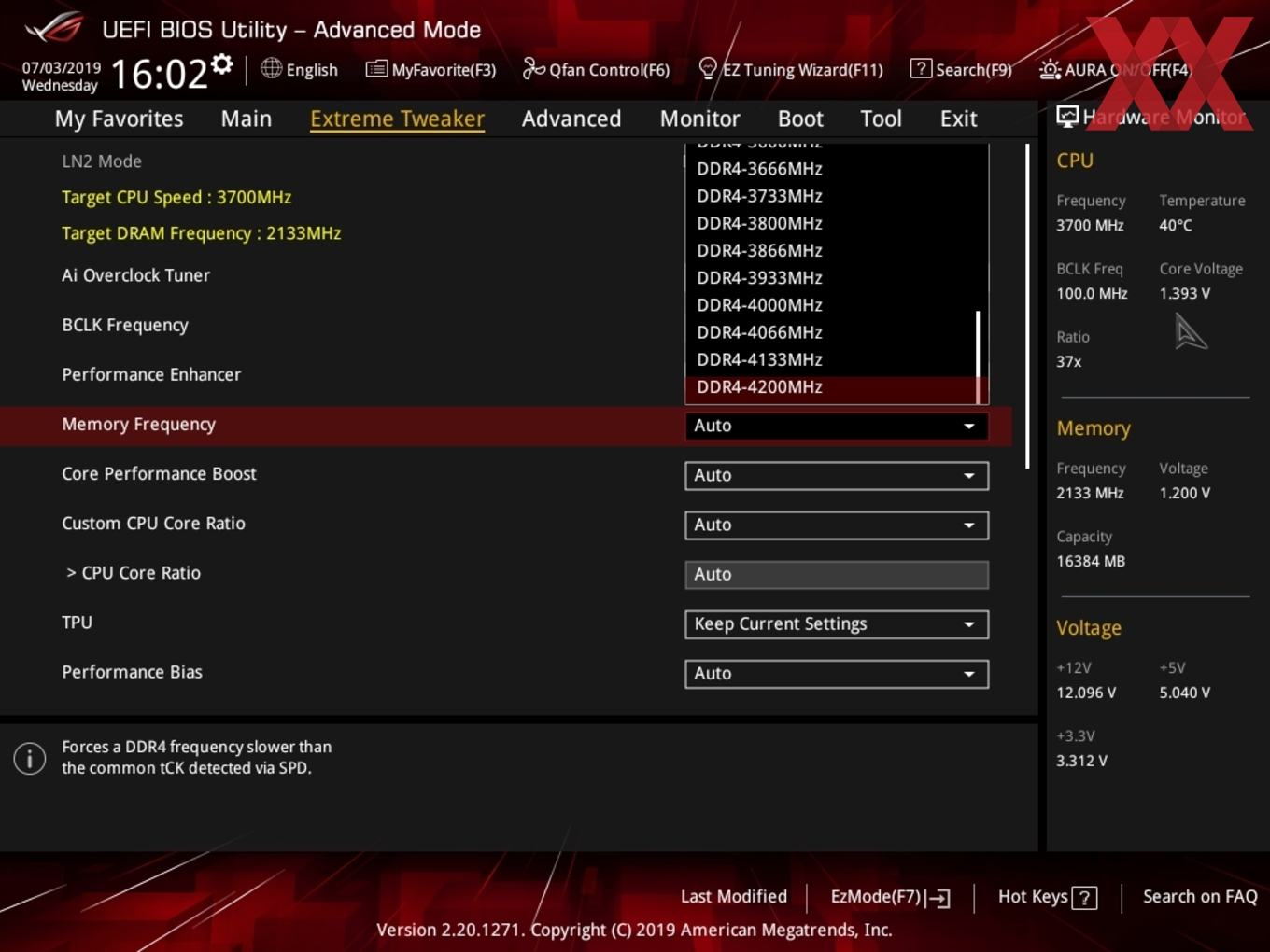Click the EzMode exit arrow icon
The image size is (1270, 952).
(x=938, y=898)
